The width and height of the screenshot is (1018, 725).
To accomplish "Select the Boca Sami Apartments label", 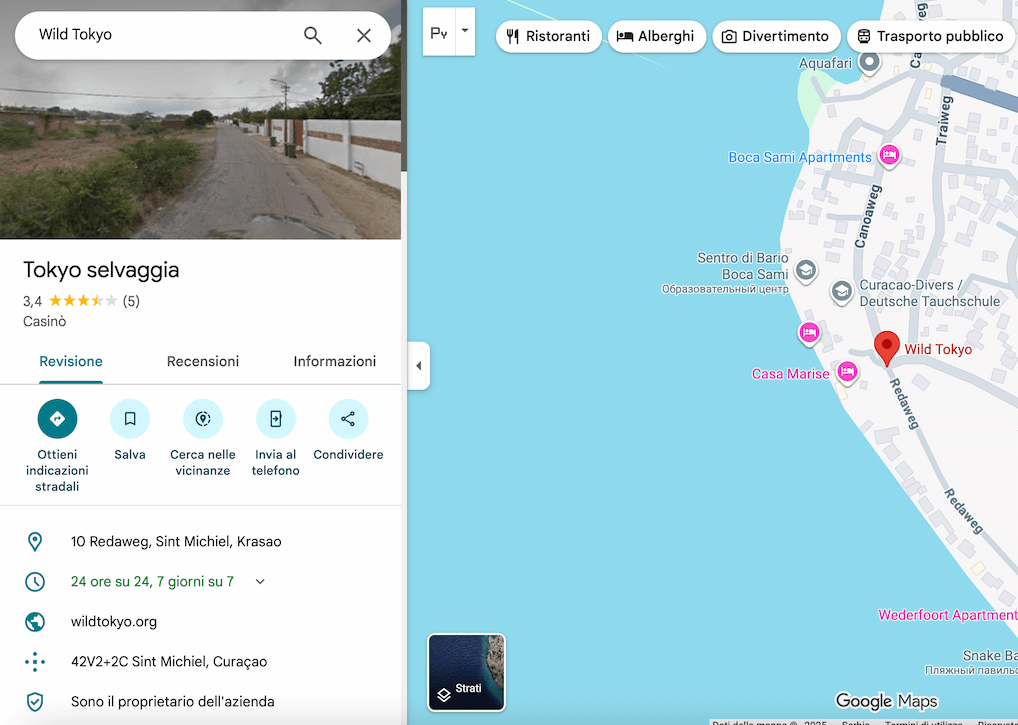I will [800, 158].
